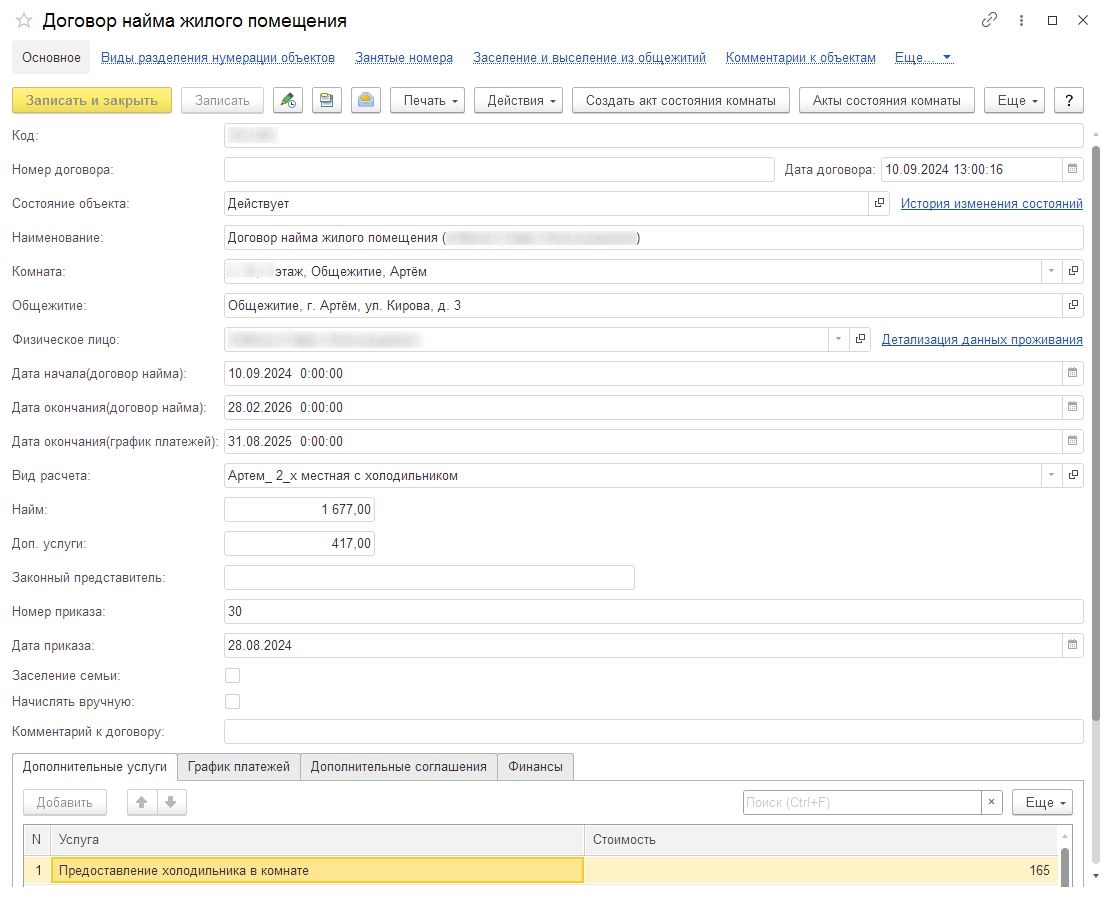Click the help question mark button
Image resolution: width=1103 pixels, height=902 pixels.
(1069, 100)
